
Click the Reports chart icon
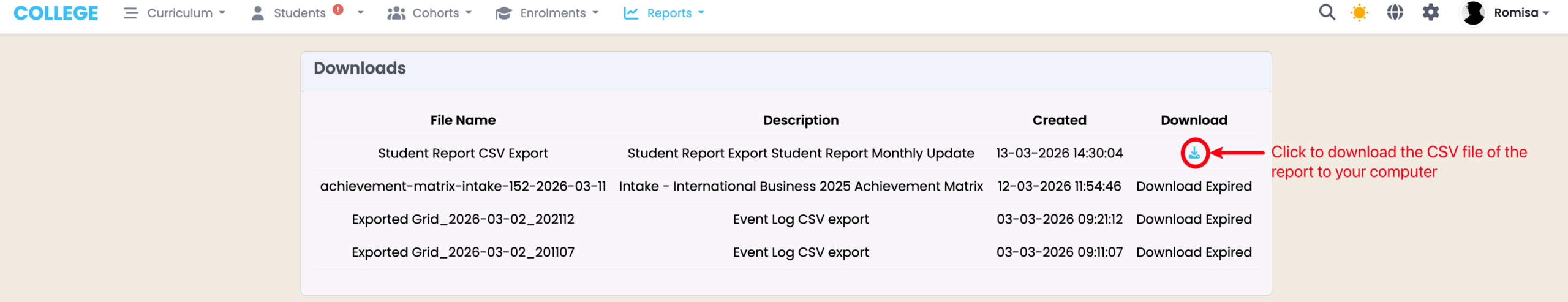pyautogui.click(x=630, y=13)
